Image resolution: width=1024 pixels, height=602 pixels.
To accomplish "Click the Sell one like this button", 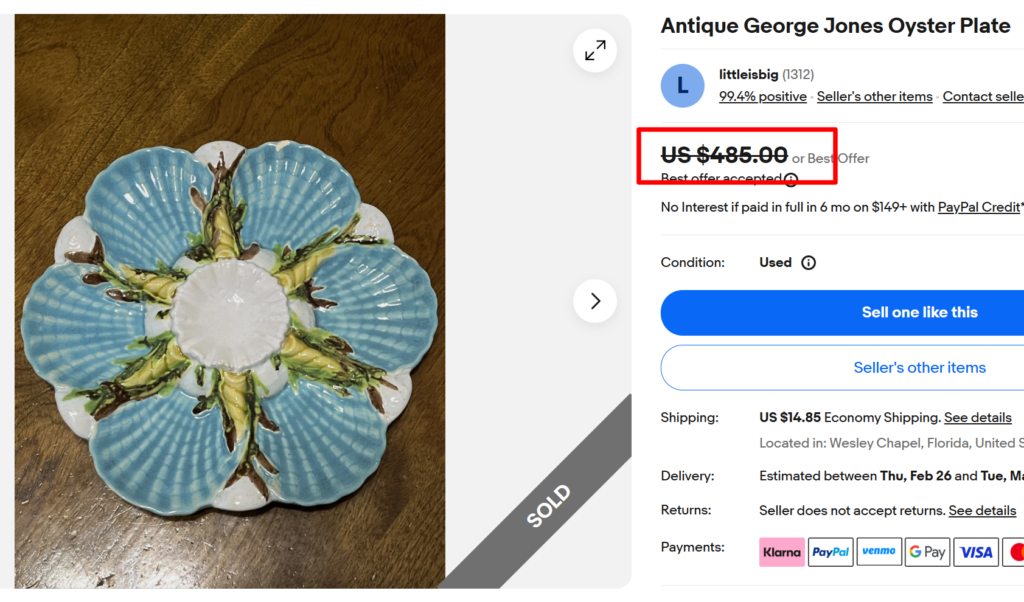I will click(919, 312).
